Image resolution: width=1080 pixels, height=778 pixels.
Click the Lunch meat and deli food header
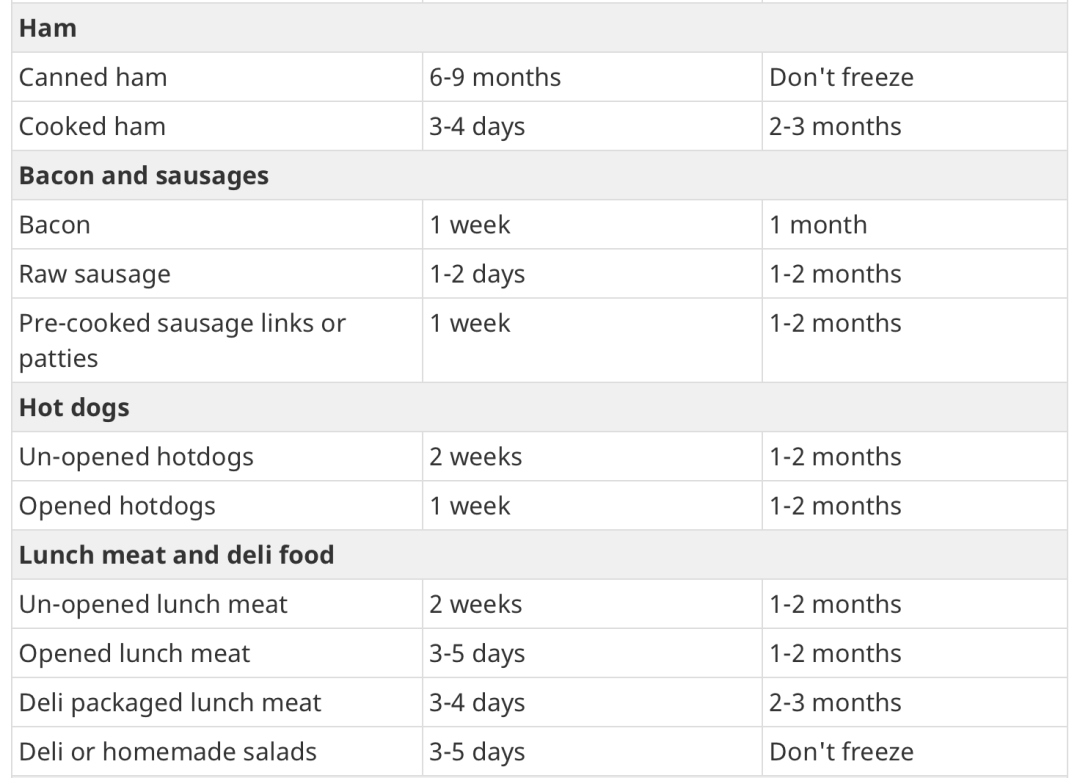[x=176, y=555]
